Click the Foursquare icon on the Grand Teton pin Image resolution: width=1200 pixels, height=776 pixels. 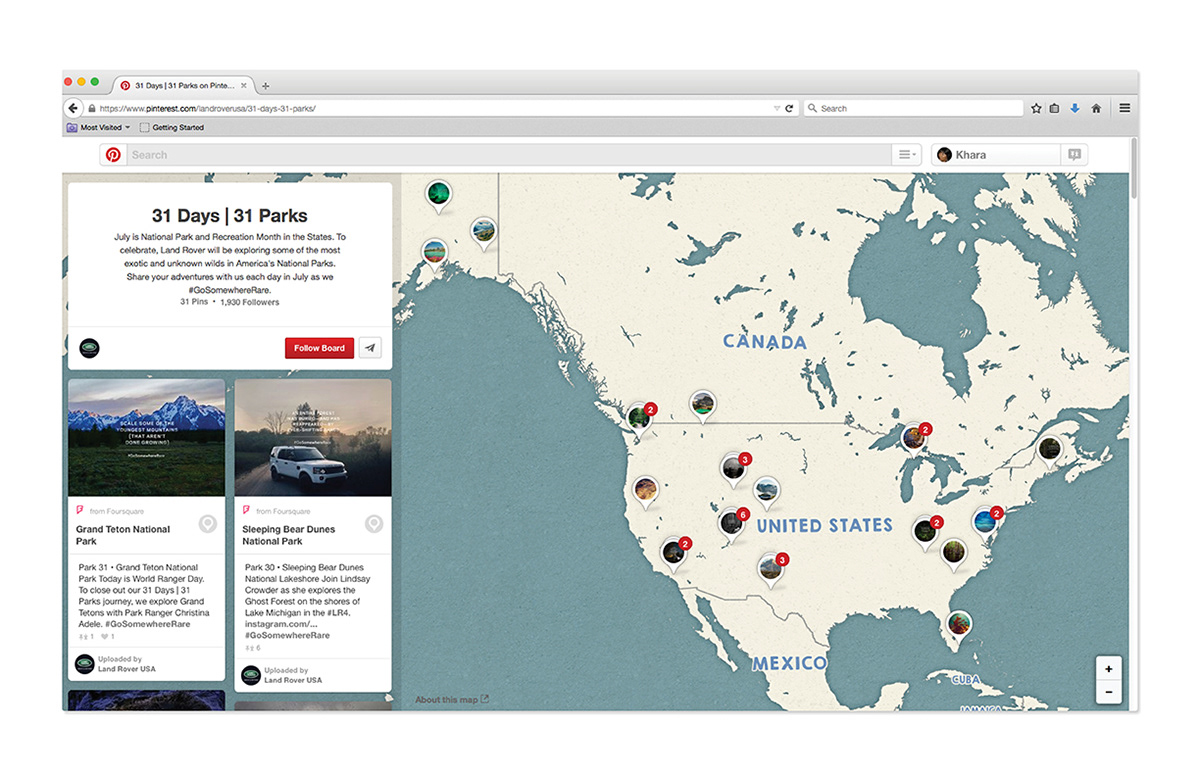(81, 511)
